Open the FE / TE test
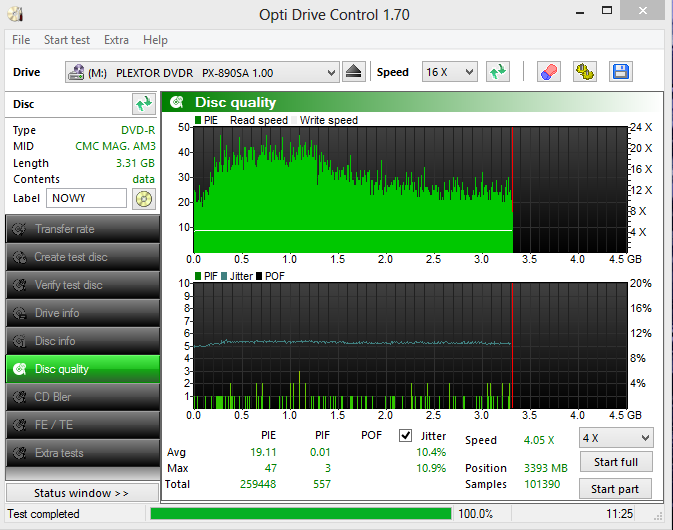Viewport: 673px width, 530px height. coord(83,424)
